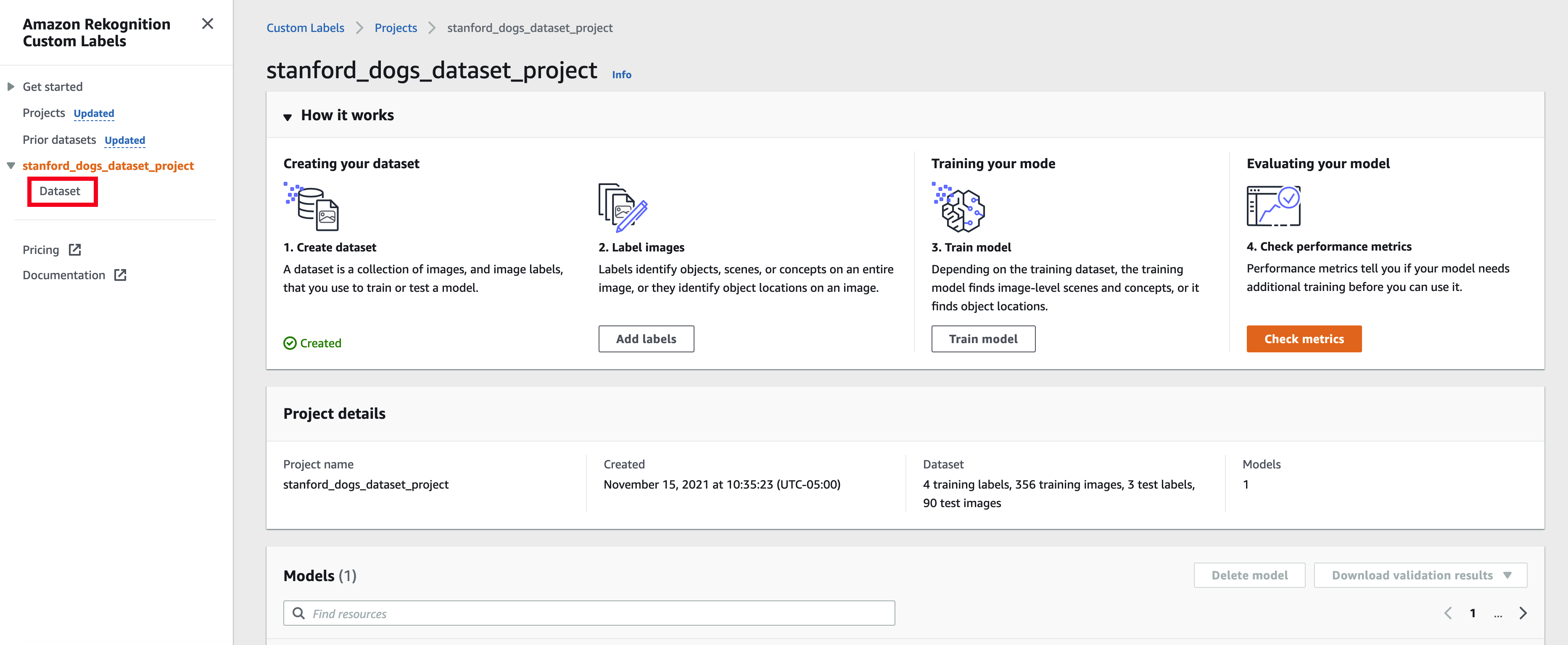
Task: Click the '2. Label images' step title
Action: click(x=641, y=247)
